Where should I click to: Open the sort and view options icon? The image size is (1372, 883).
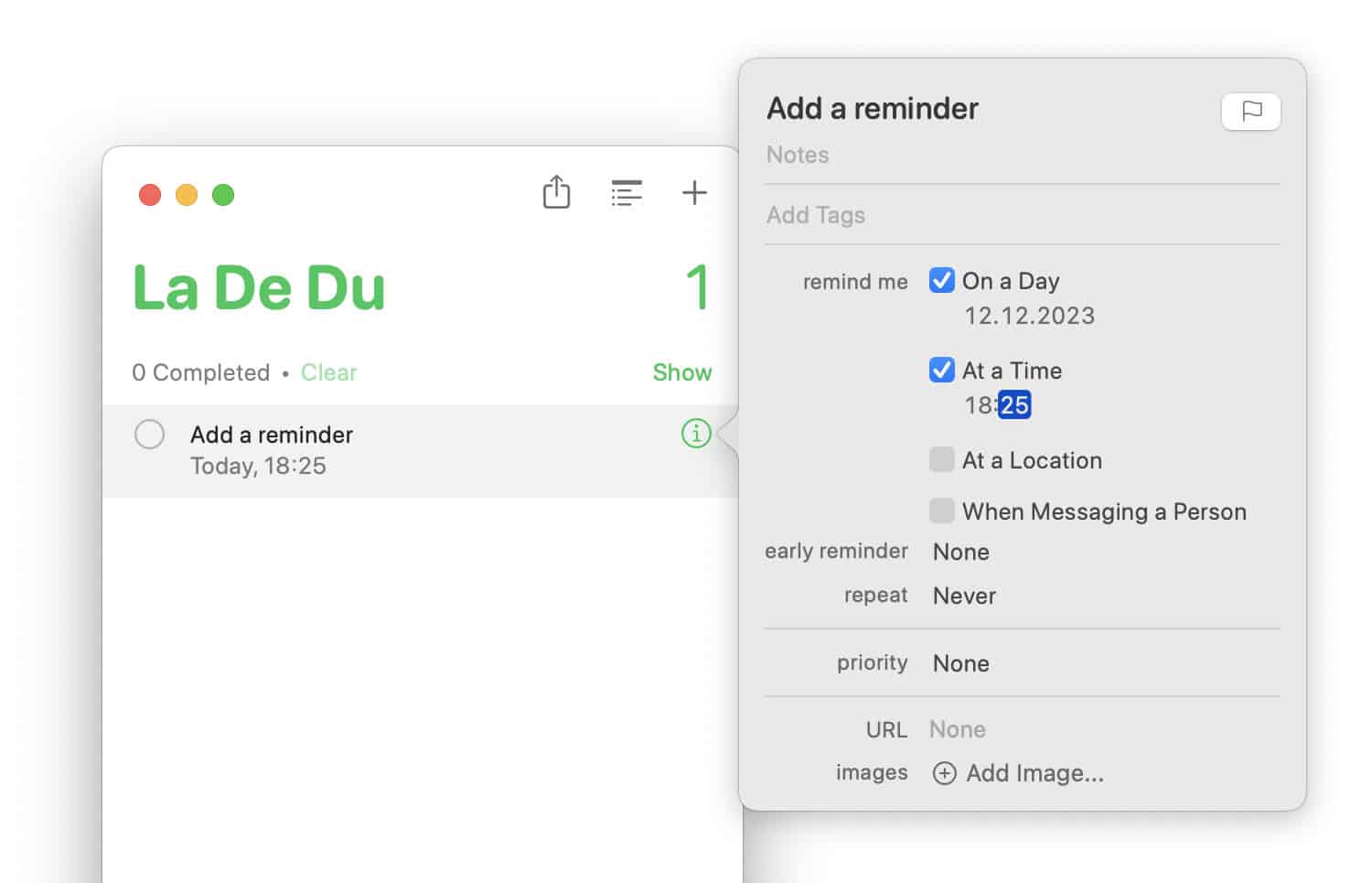coord(627,193)
